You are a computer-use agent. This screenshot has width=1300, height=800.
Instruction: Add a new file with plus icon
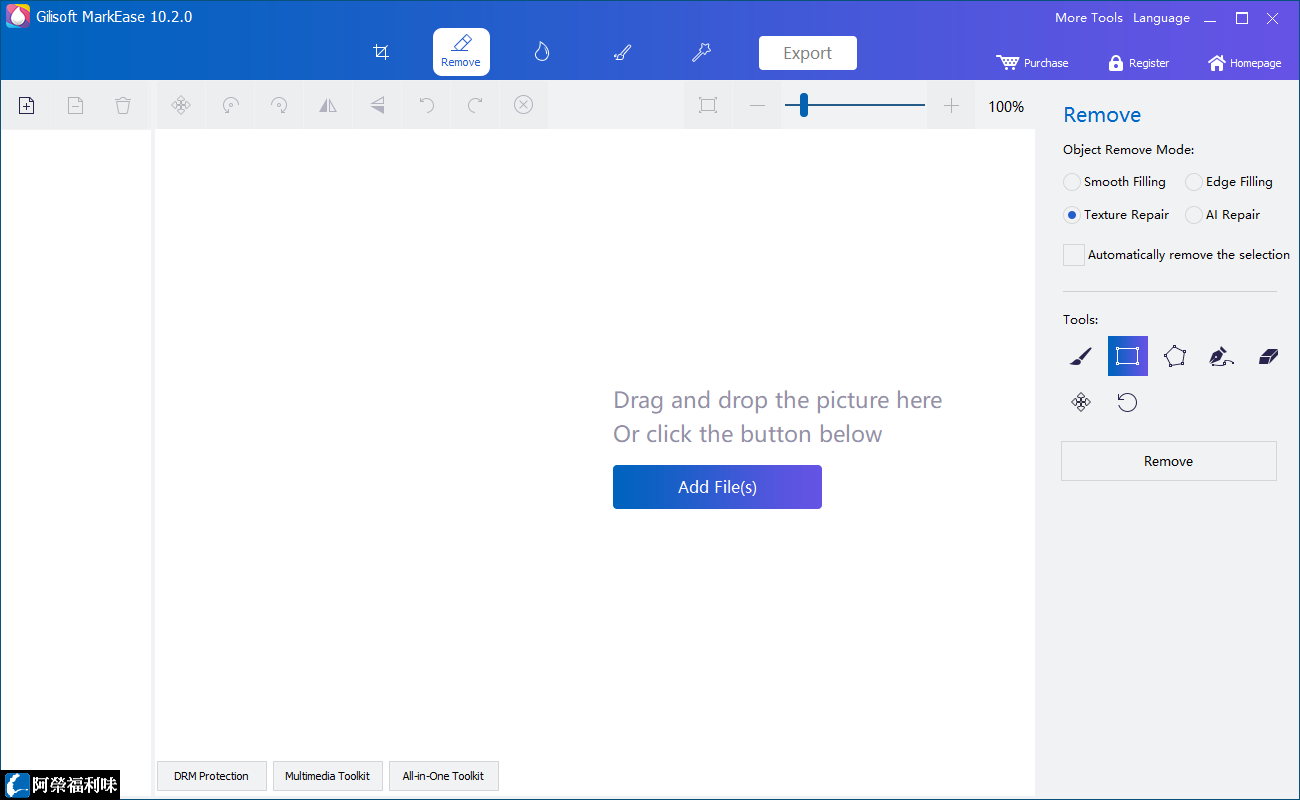[27, 105]
